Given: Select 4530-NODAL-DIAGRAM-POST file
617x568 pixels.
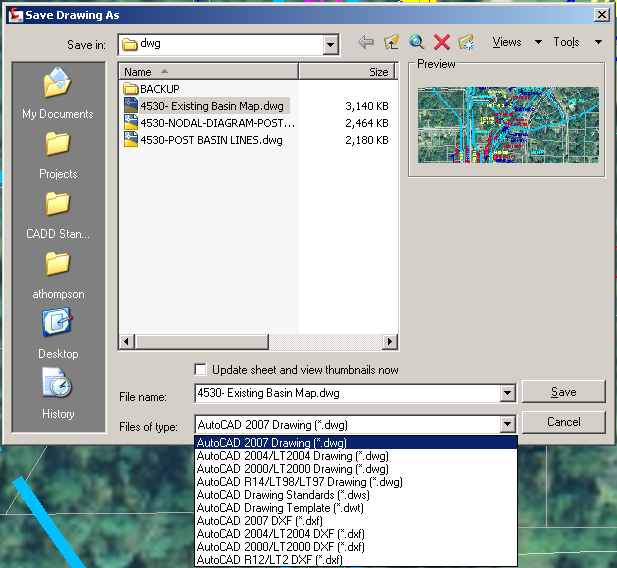Looking at the screenshot, I should tap(209, 123).
